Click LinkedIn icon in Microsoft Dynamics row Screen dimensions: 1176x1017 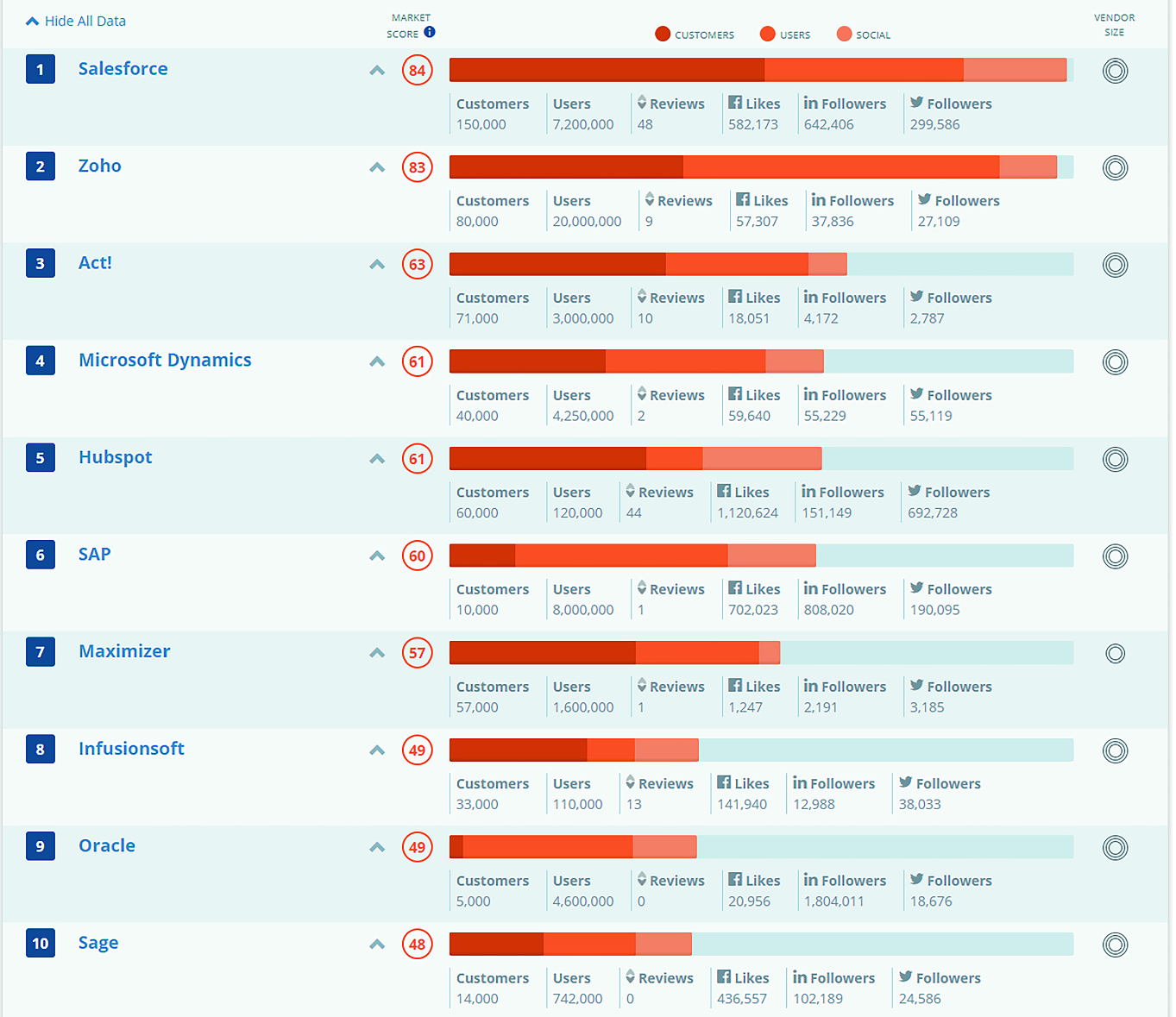(x=811, y=394)
